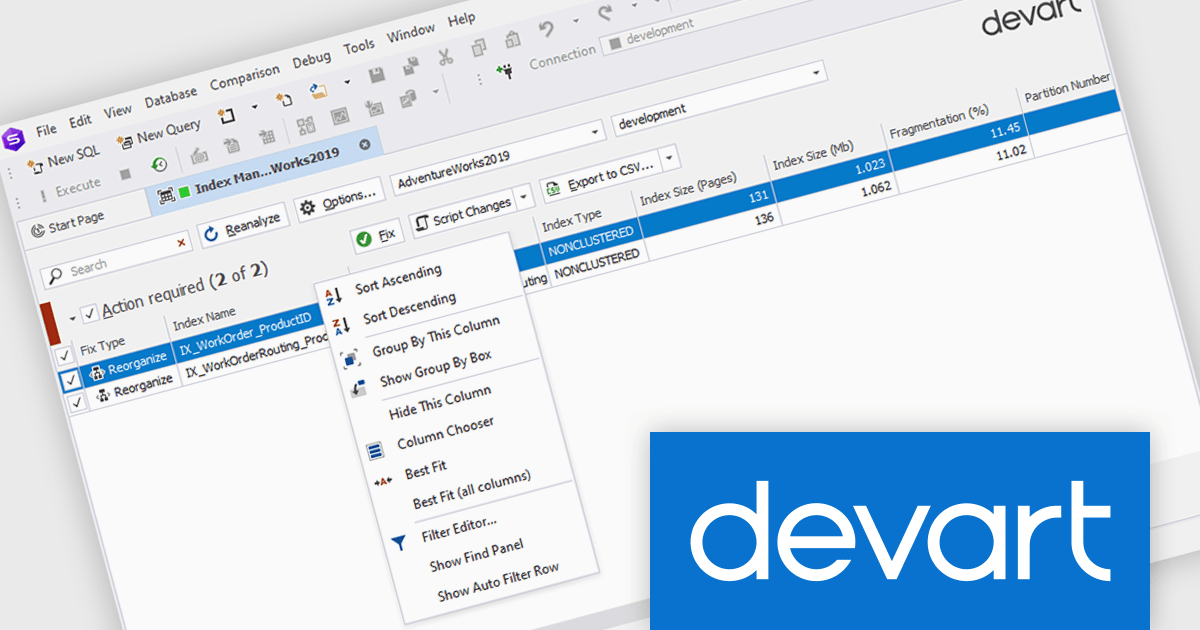1200x630 pixels.
Task: Open the Database menu
Action: (171, 98)
